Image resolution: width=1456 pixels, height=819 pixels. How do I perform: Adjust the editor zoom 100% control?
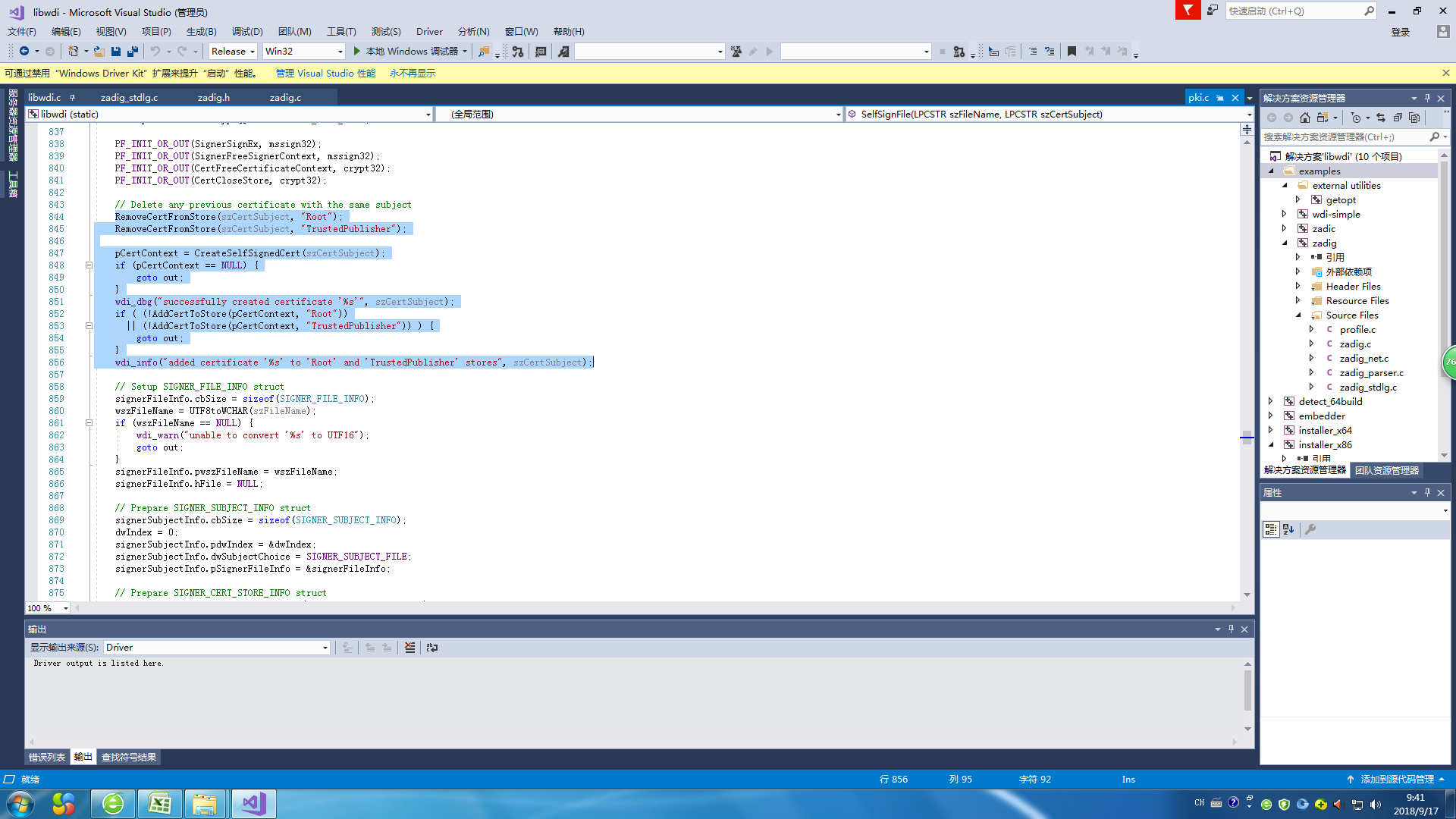[x=47, y=607]
